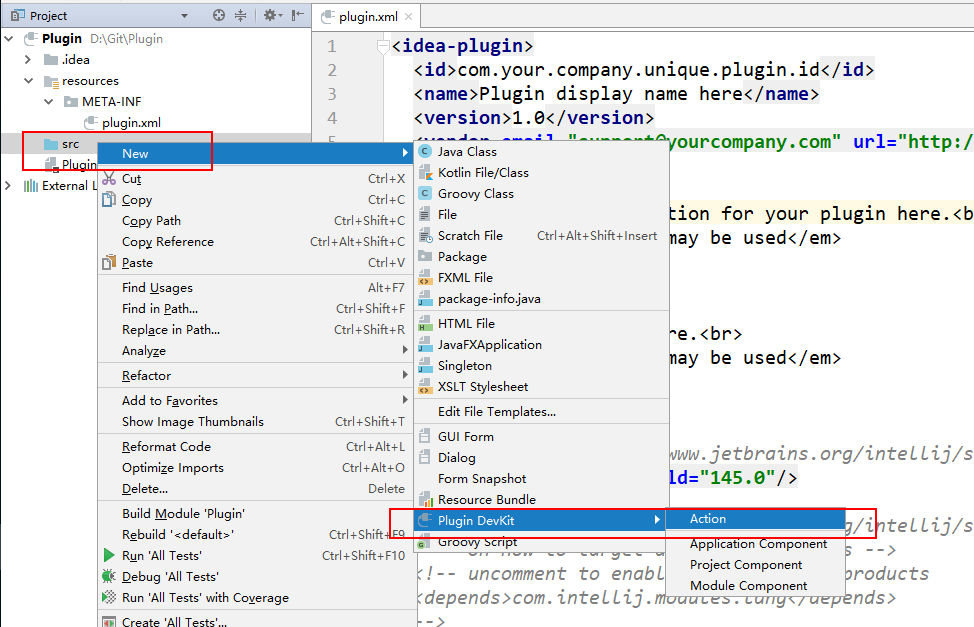Select Project Component
974x627 pixels.
pos(755,565)
